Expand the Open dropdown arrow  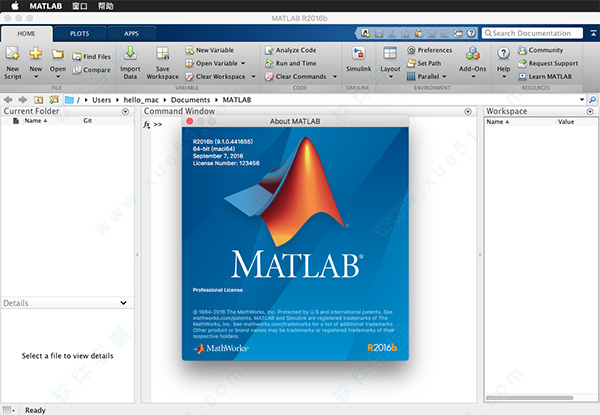58,77
